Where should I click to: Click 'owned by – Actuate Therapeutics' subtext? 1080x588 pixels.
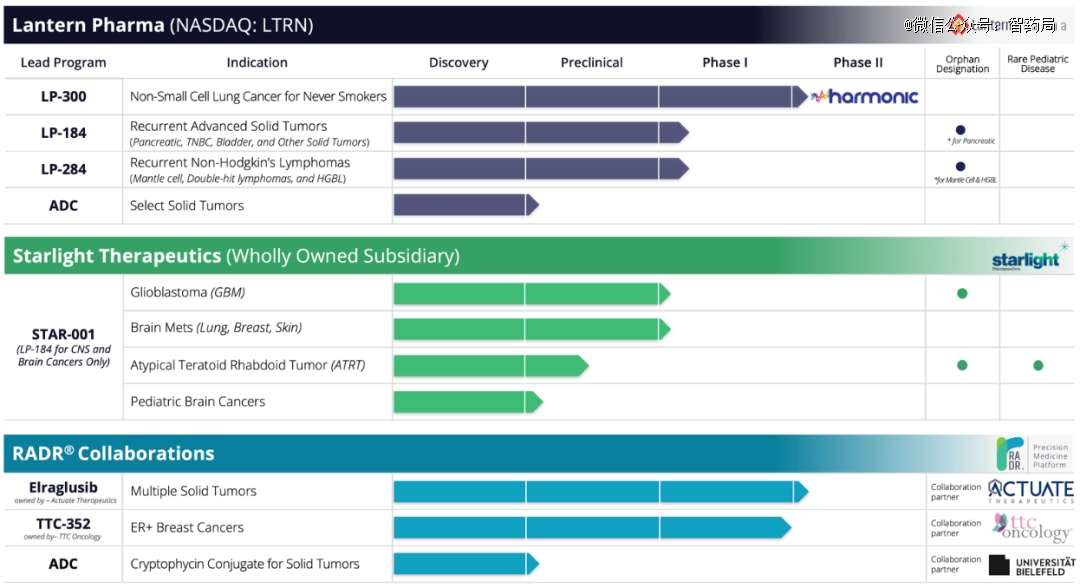pos(65,501)
